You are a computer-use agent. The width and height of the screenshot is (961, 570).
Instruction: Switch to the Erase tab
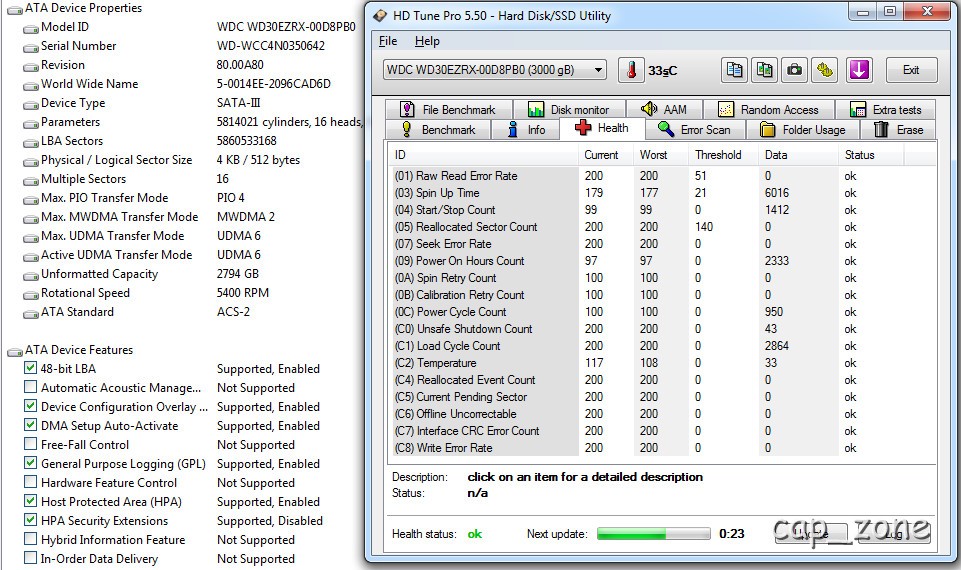898,130
